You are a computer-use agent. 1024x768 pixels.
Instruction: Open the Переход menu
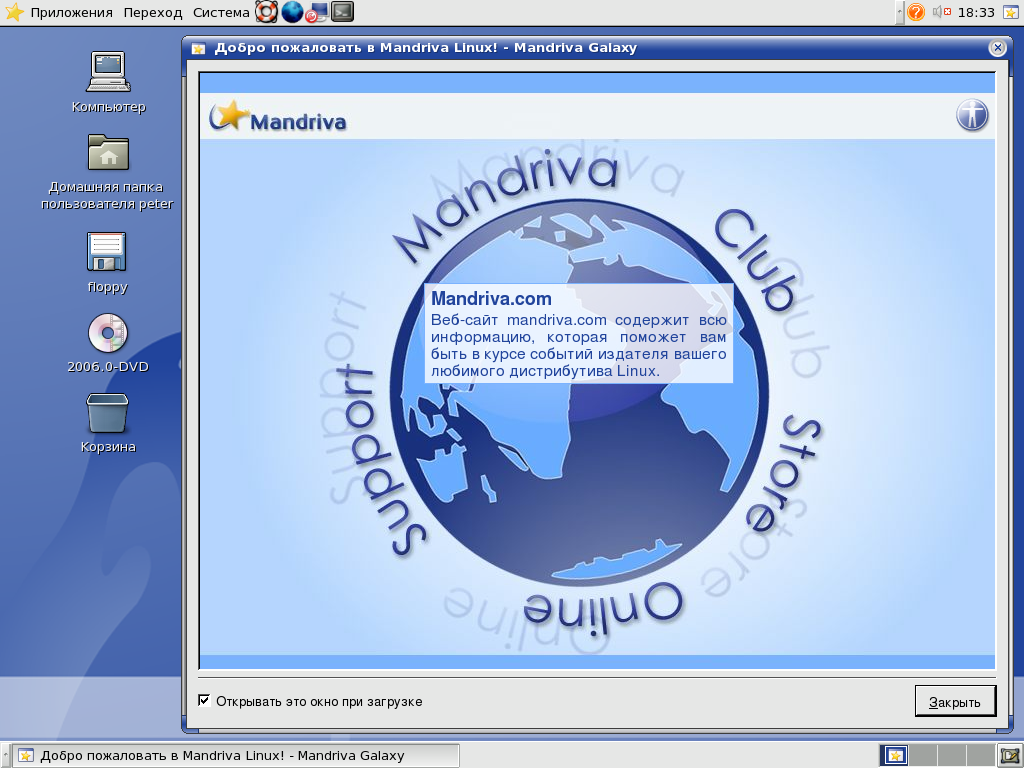[x=153, y=12]
